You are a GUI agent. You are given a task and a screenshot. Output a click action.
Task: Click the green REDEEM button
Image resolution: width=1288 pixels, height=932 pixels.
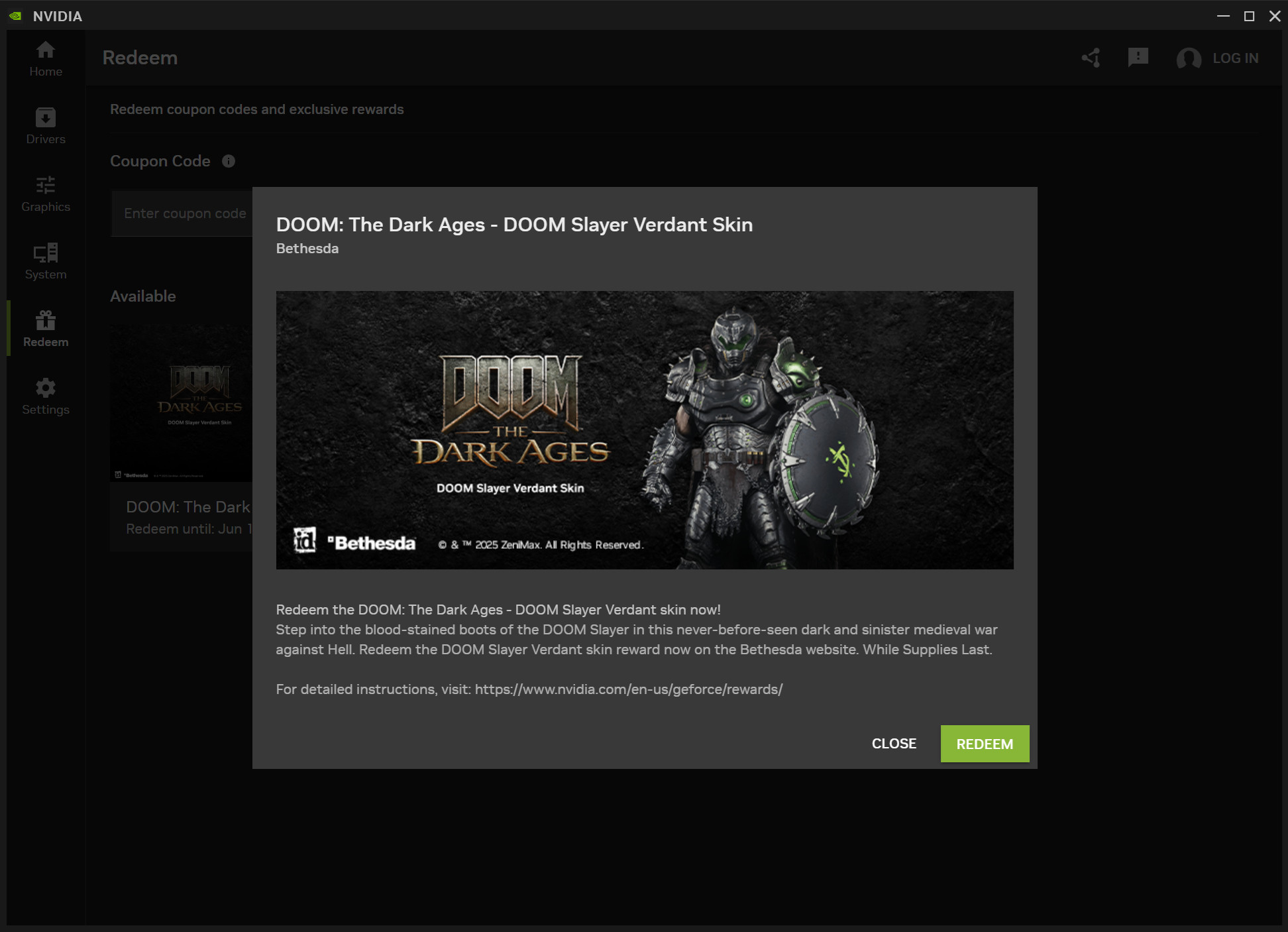click(x=985, y=744)
